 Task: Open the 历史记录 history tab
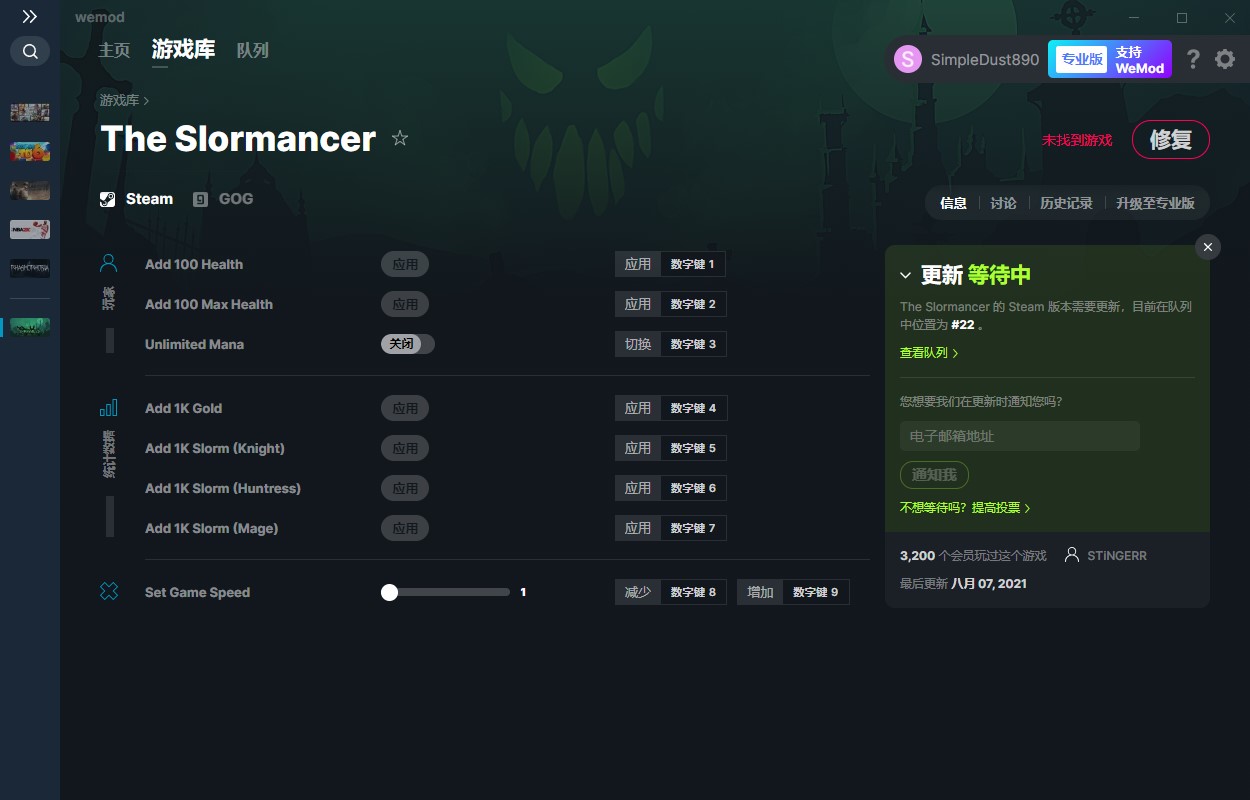click(1066, 203)
